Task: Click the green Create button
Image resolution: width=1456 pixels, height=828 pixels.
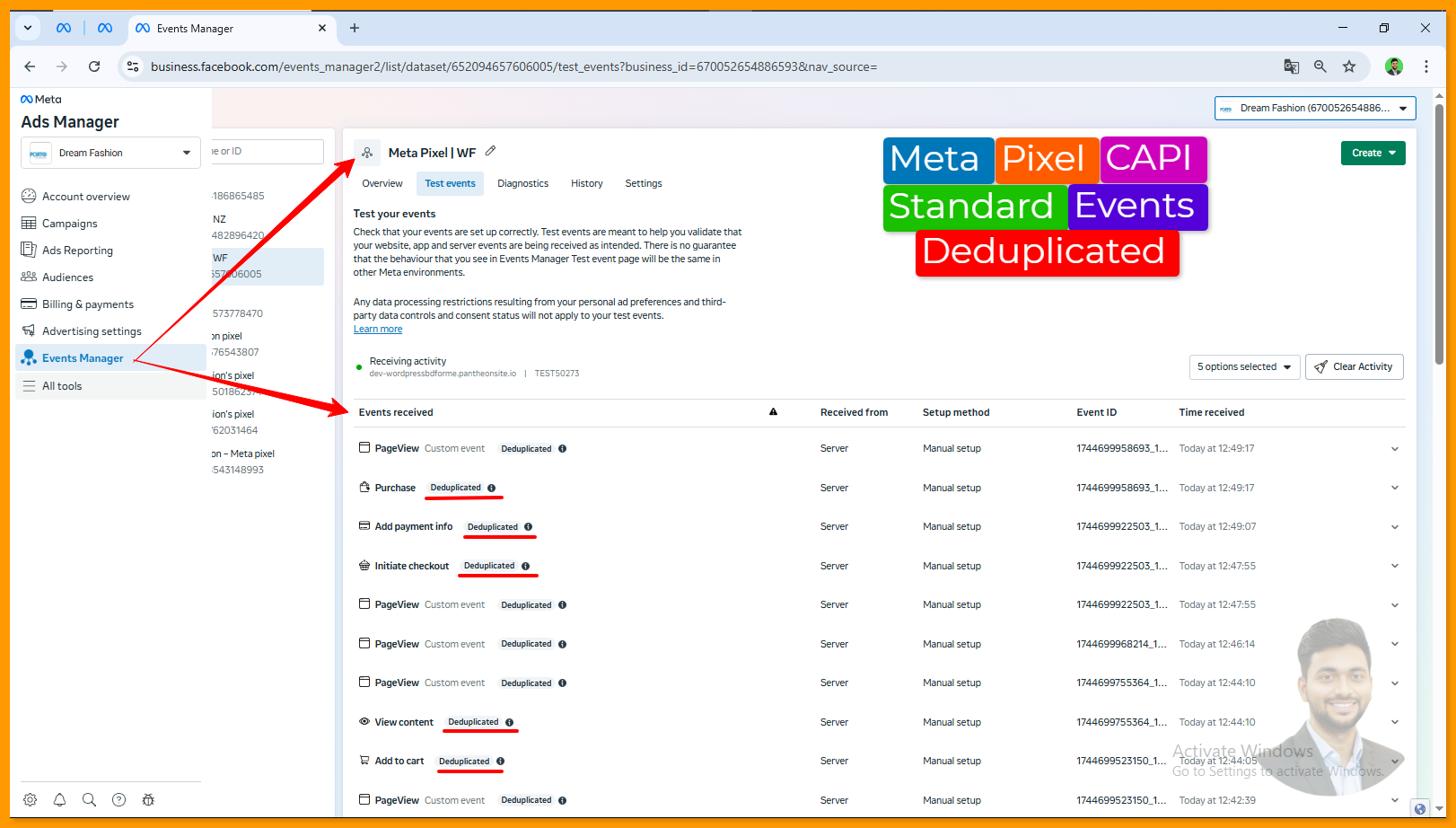Action: point(1373,153)
